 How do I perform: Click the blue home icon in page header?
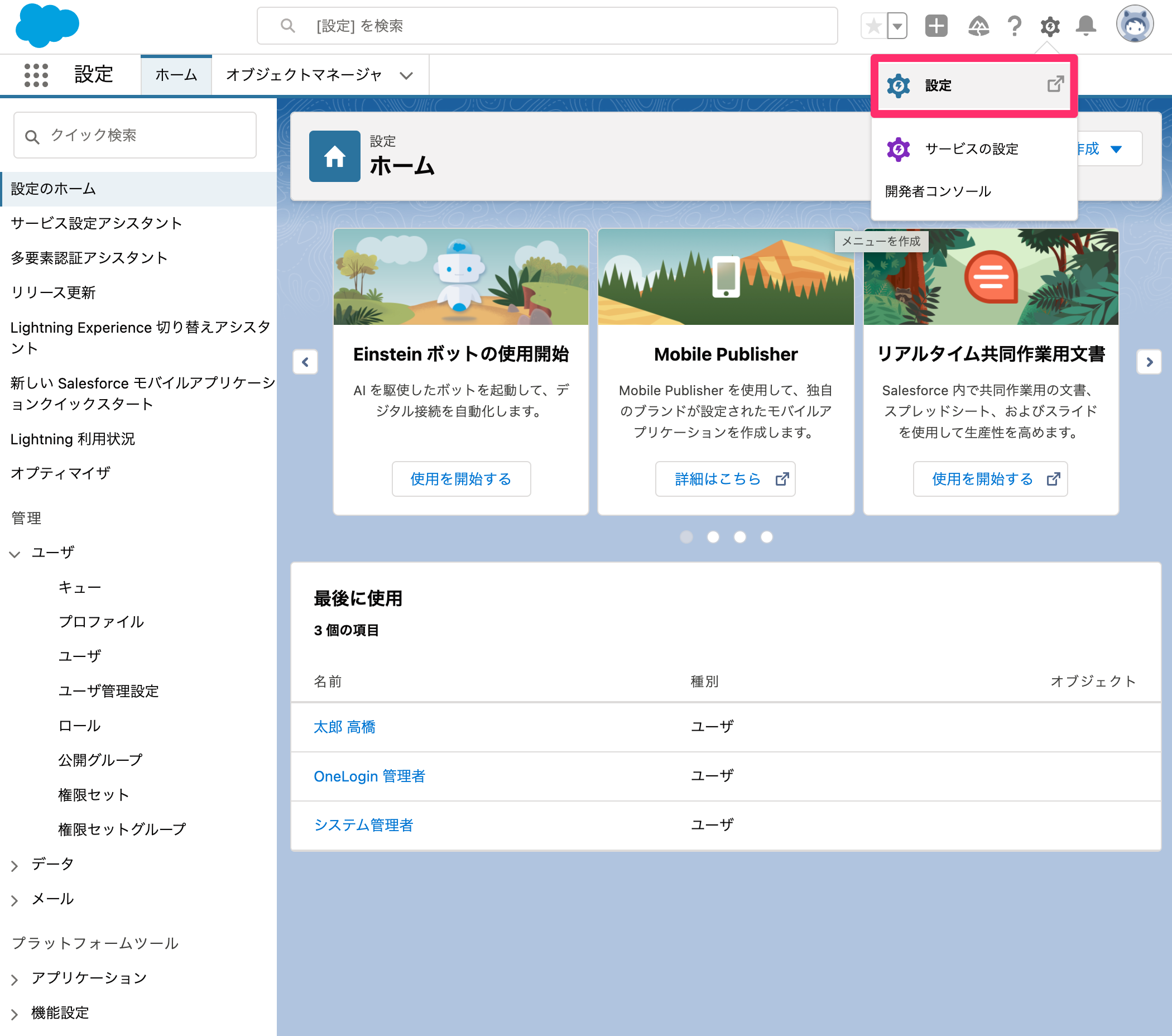[x=334, y=156]
